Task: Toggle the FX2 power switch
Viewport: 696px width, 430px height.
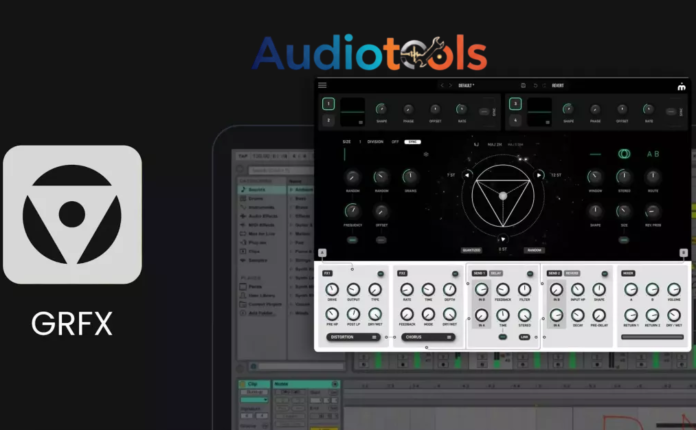Action: click(455, 273)
